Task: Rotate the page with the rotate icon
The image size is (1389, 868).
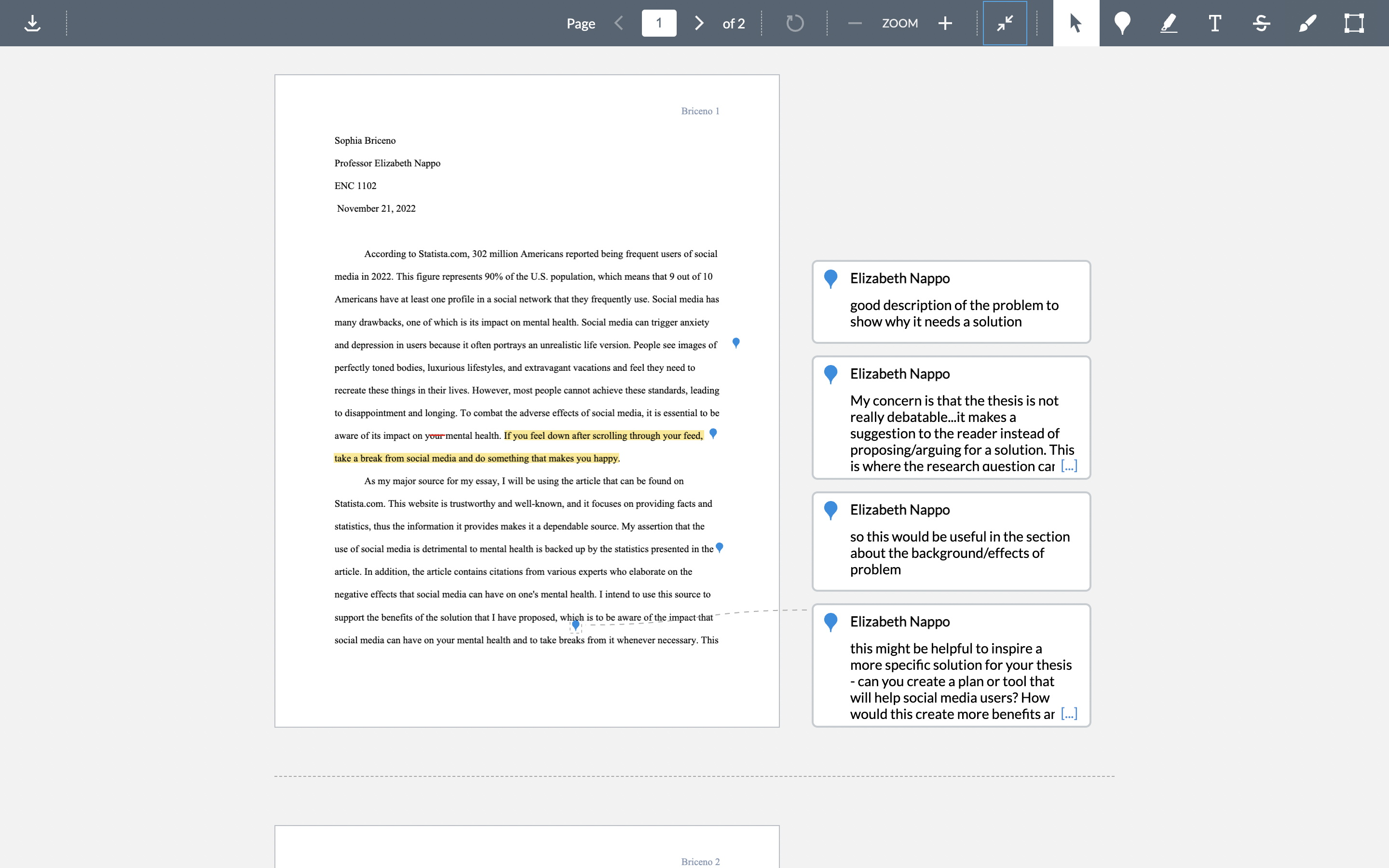Action: click(x=794, y=23)
